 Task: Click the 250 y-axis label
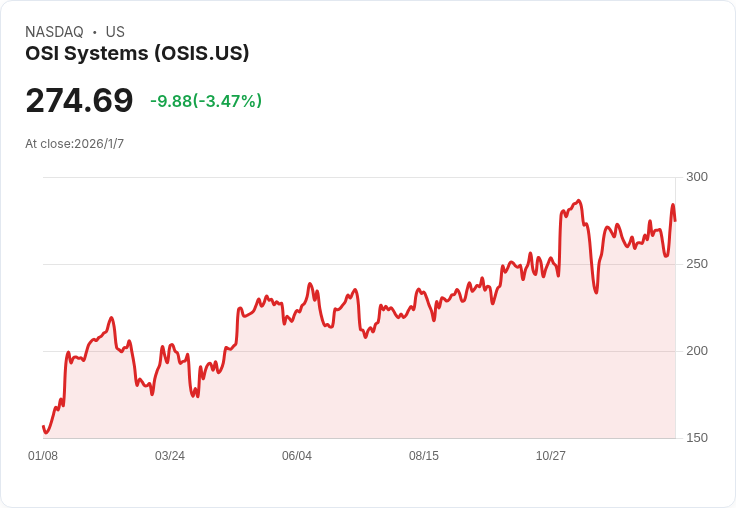tap(697, 264)
